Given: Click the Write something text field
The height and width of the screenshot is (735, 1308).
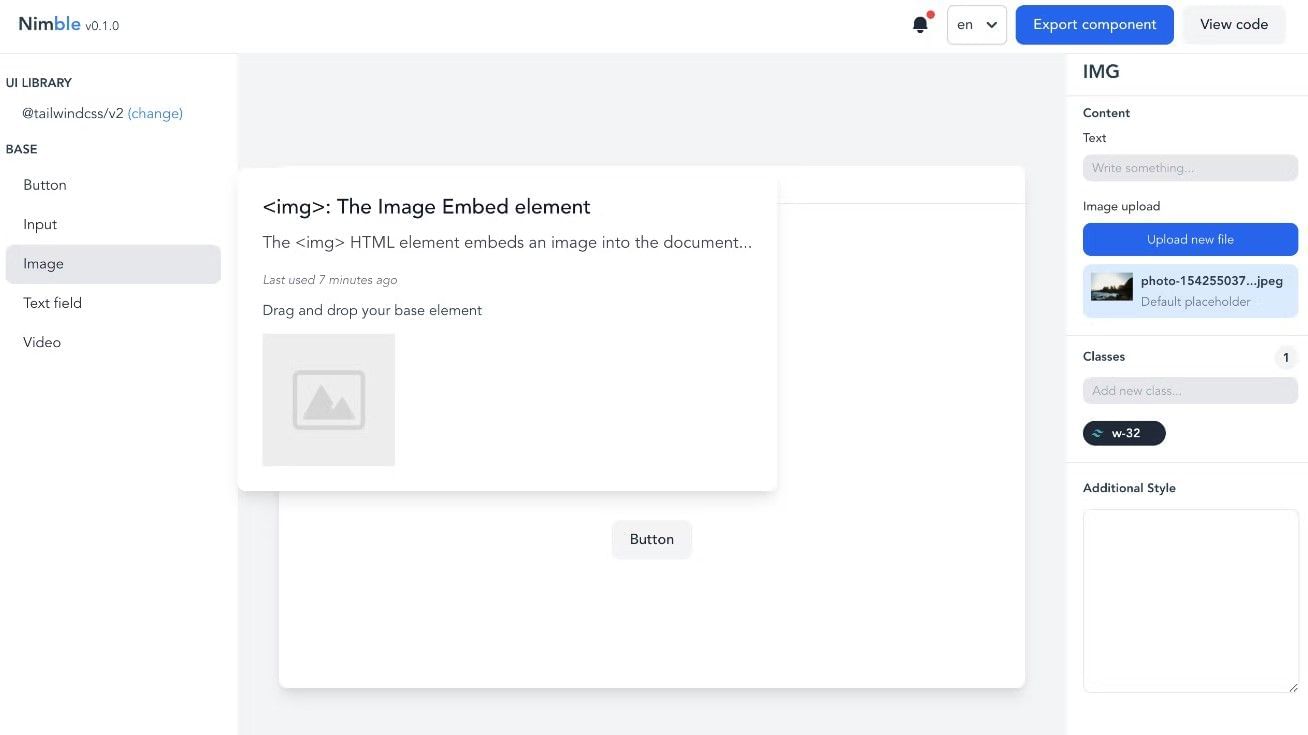Looking at the screenshot, I should click(1189, 167).
